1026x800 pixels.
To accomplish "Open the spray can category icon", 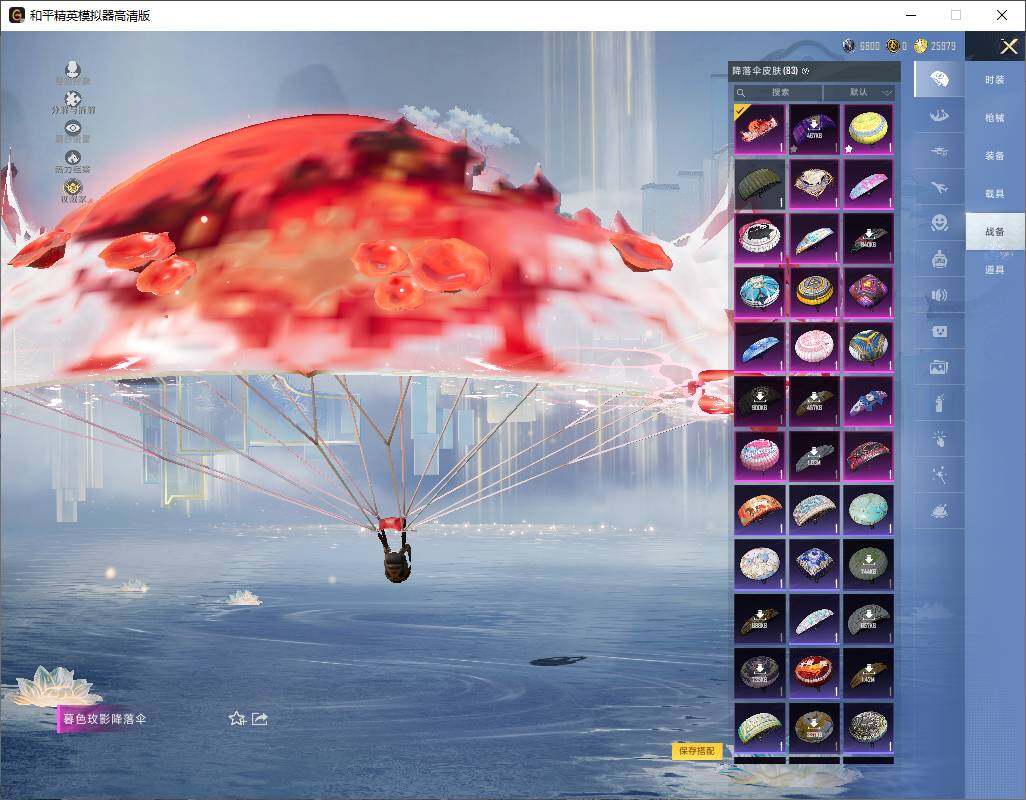I will [940, 404].
